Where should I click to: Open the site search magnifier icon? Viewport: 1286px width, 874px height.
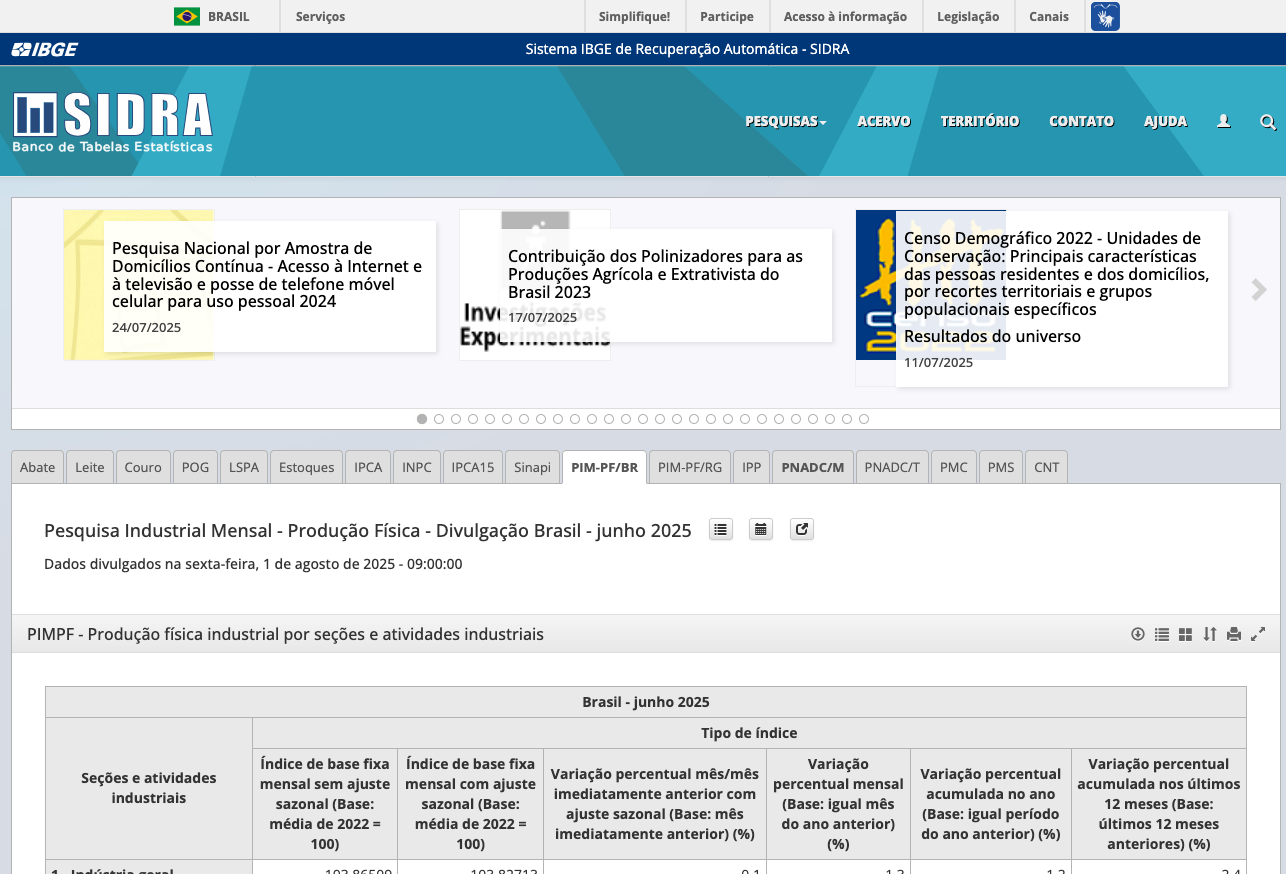click(x=1267, y=122)
